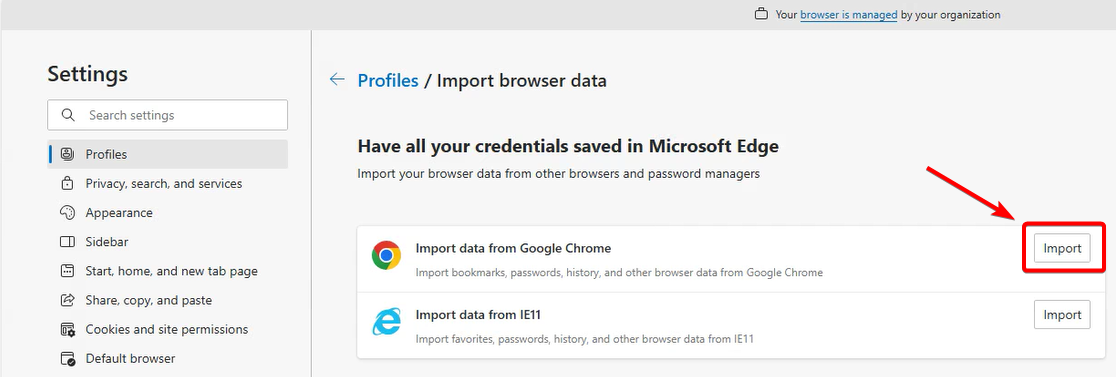Click the Share, copy, and paste icon

(x=68, y=300)
